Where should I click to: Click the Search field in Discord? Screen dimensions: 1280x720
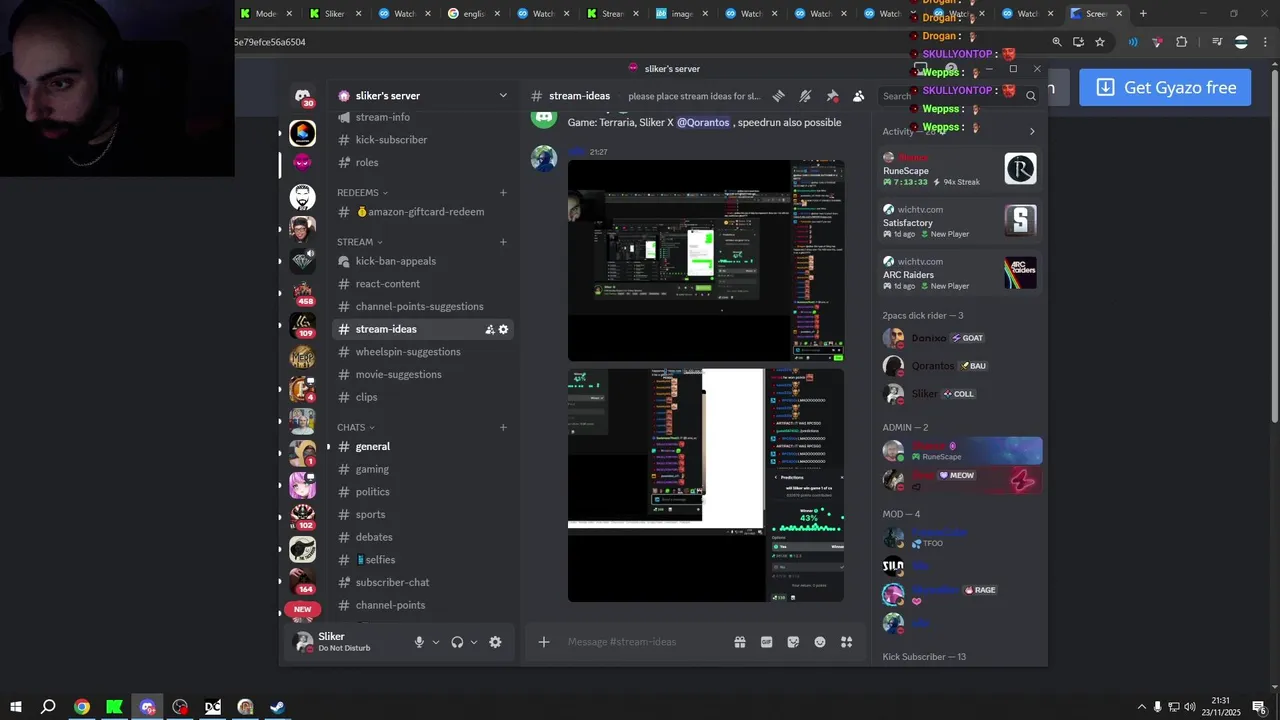[960, 96]
